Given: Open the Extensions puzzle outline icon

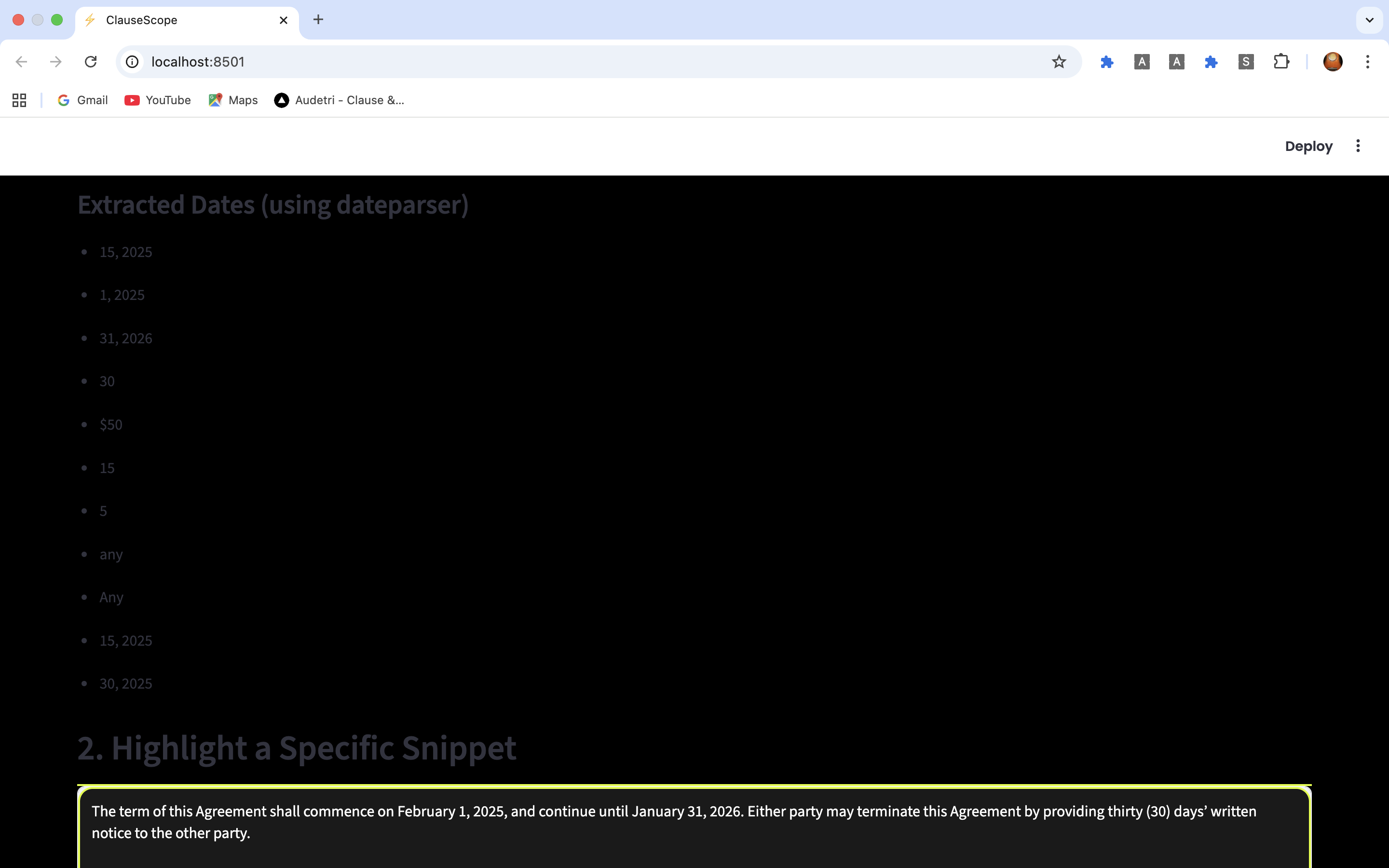Looking at the screenshot, I should 1281,61.
